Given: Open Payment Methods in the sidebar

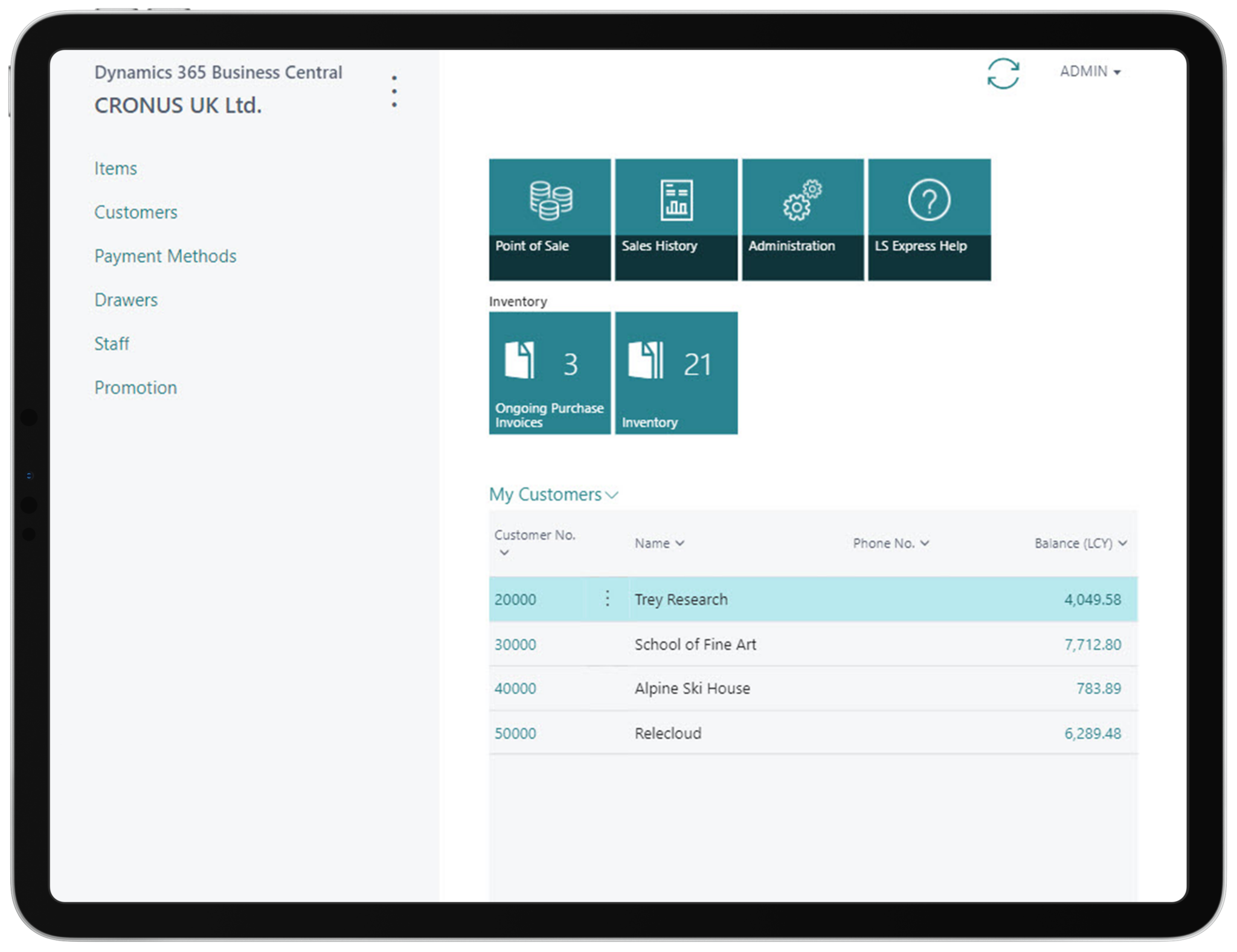Looking at the screenshot, I should tap(165, 256).
